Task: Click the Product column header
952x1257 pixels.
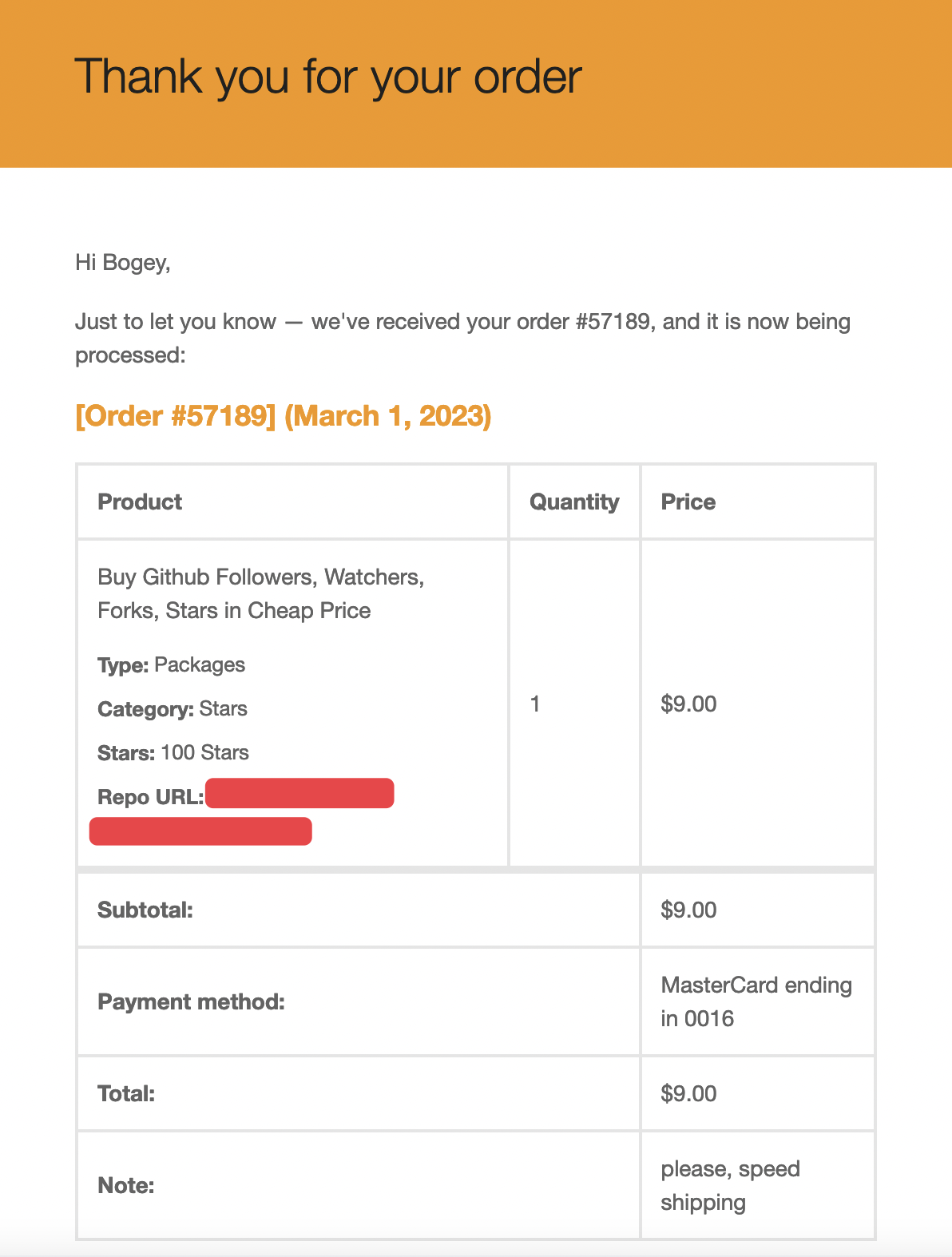Action: (140, 502)
